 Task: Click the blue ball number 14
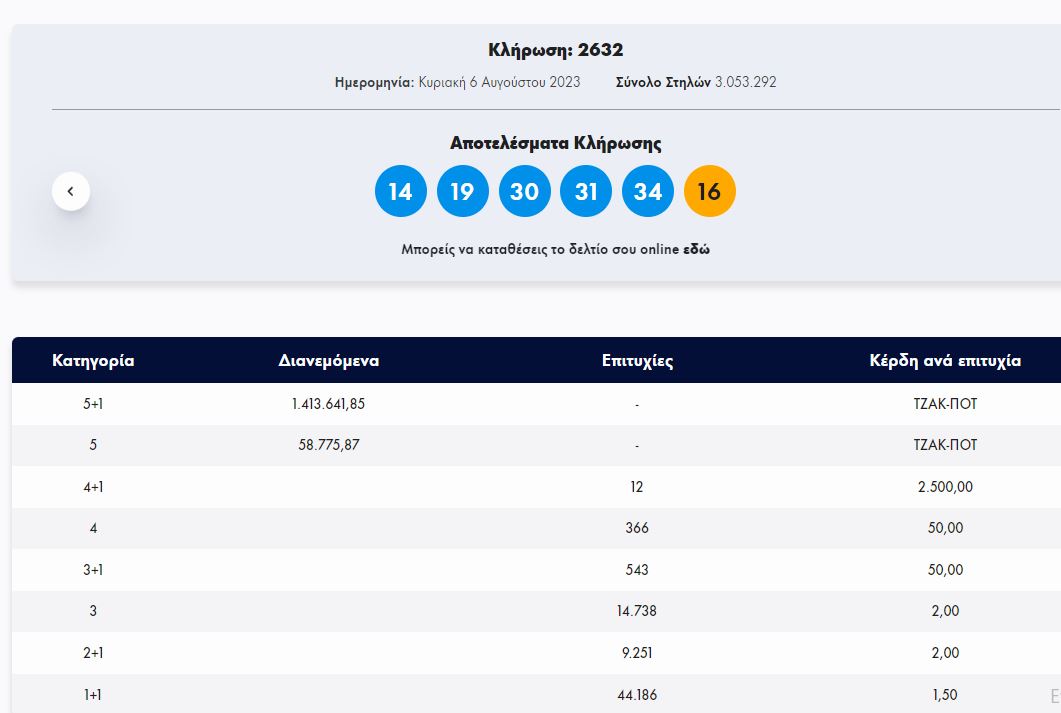point(400,191)
